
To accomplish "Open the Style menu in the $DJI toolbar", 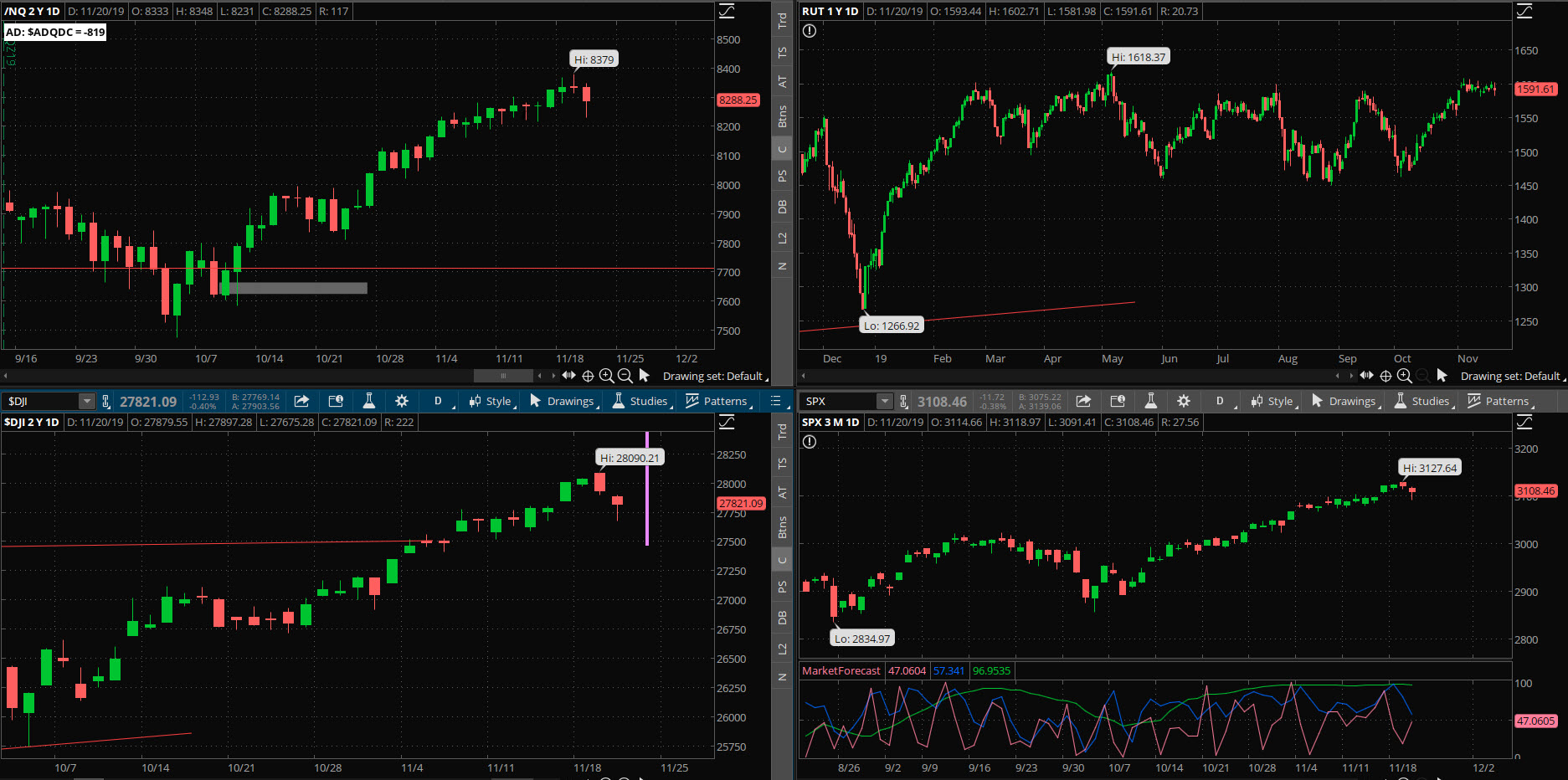I will coord(492,401).
